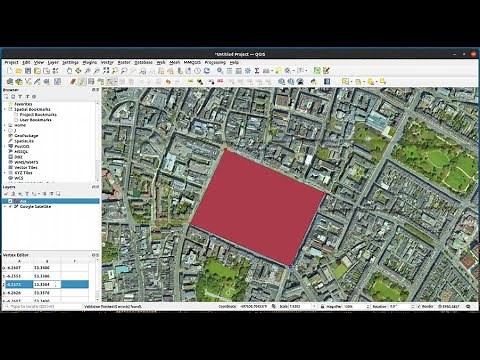Click the Open Layer Styling icon in Layers panel
Image resolution: width=480 pixels, height=360 pixels.
(x=6, y=194)
